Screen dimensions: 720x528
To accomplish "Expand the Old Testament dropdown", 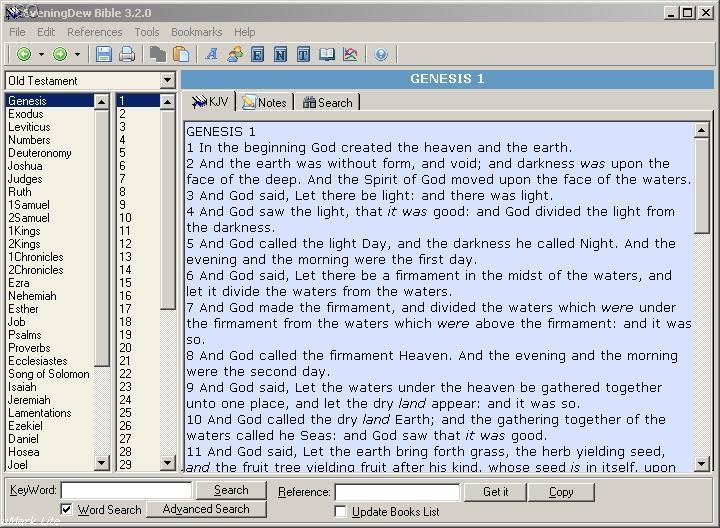I will click(x=168, y=80).
